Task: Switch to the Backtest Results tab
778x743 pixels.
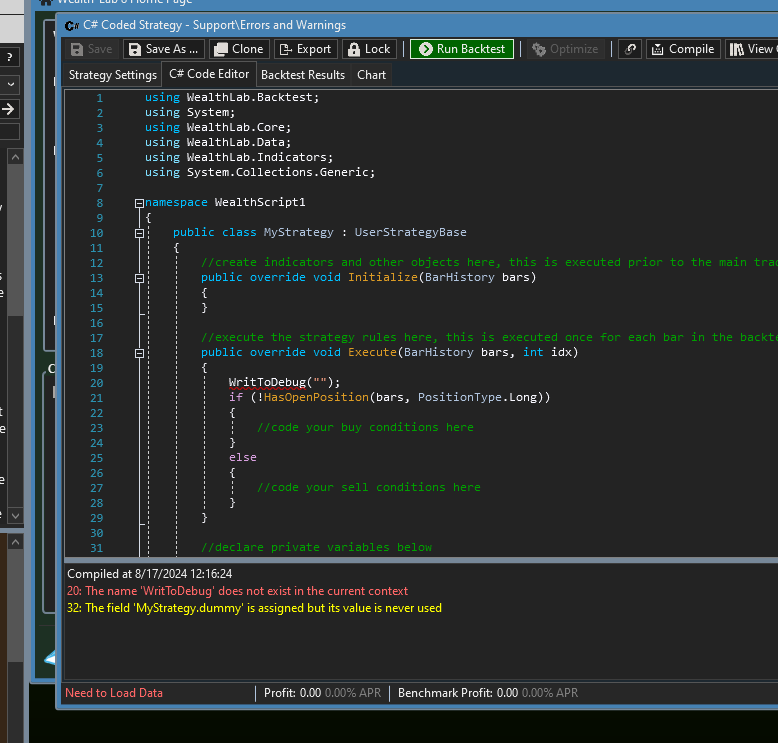Action: pos(302,75)
